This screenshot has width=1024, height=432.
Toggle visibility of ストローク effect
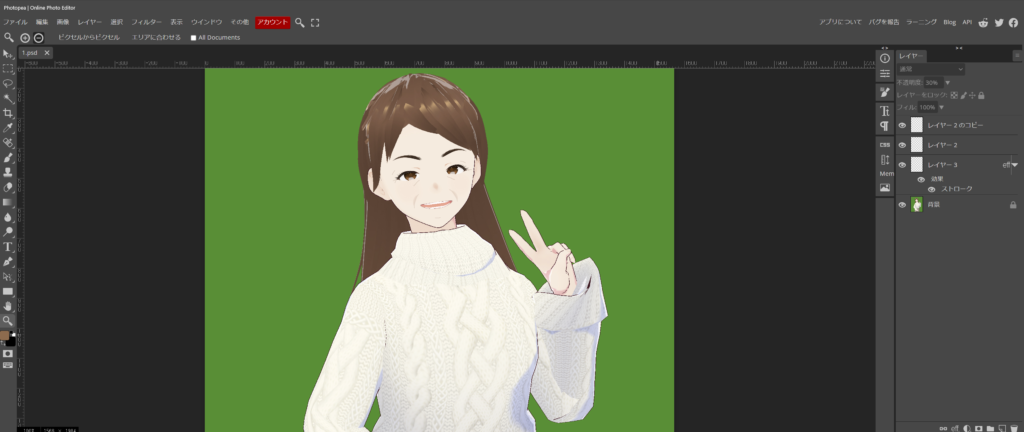931,188
